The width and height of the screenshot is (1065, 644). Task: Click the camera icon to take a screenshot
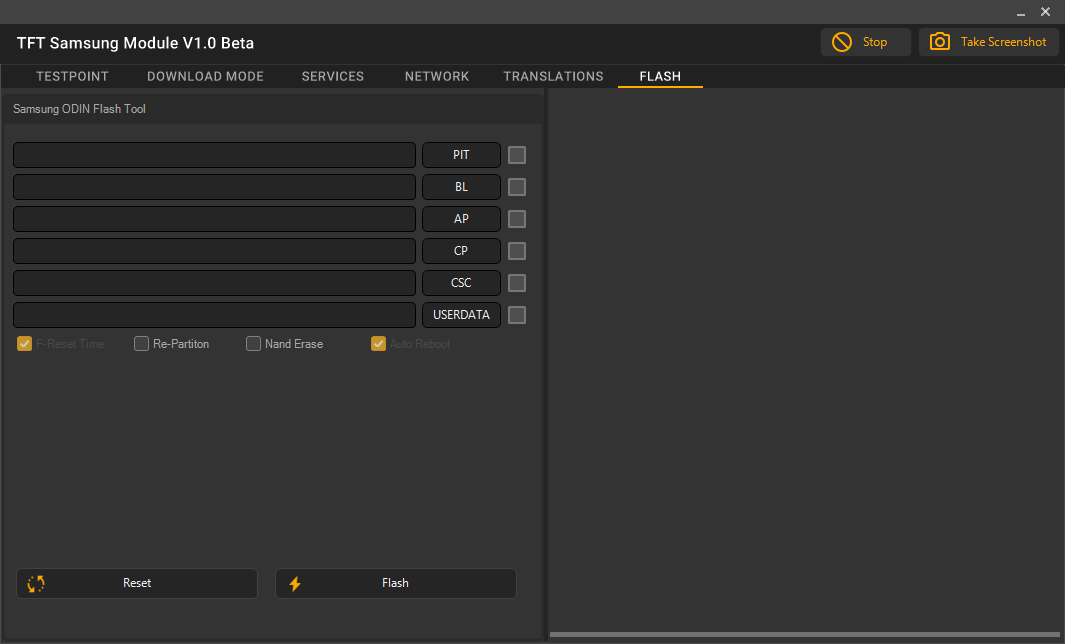coord(940,42)
